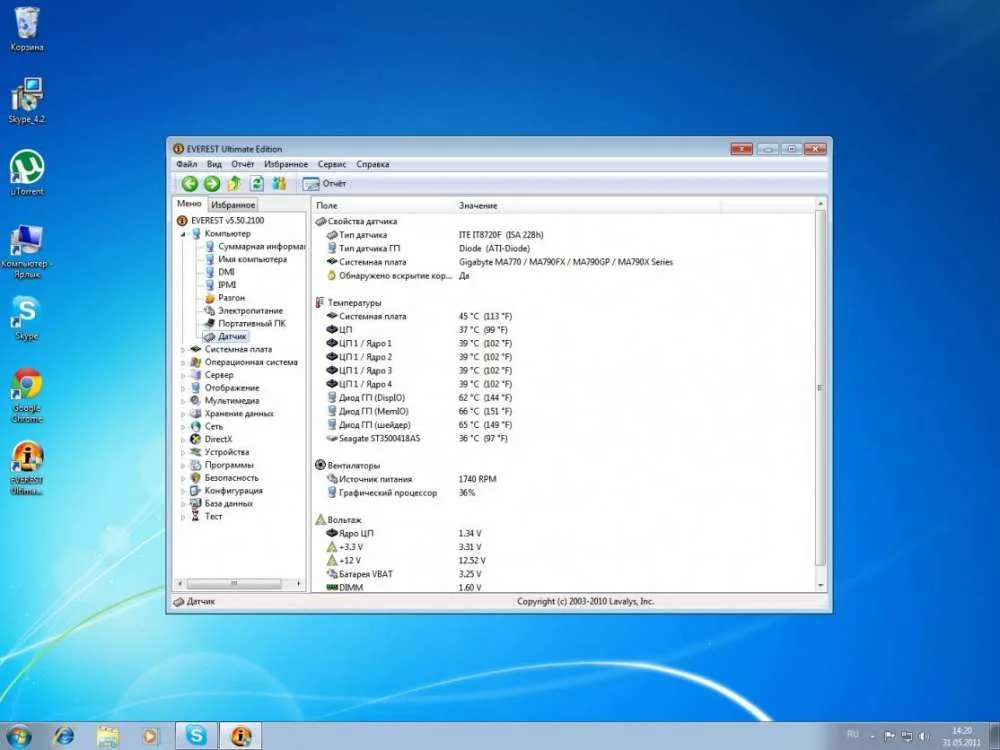
Task: Switch to the Избранное tab in sidebar
Action: pos(233,205)
